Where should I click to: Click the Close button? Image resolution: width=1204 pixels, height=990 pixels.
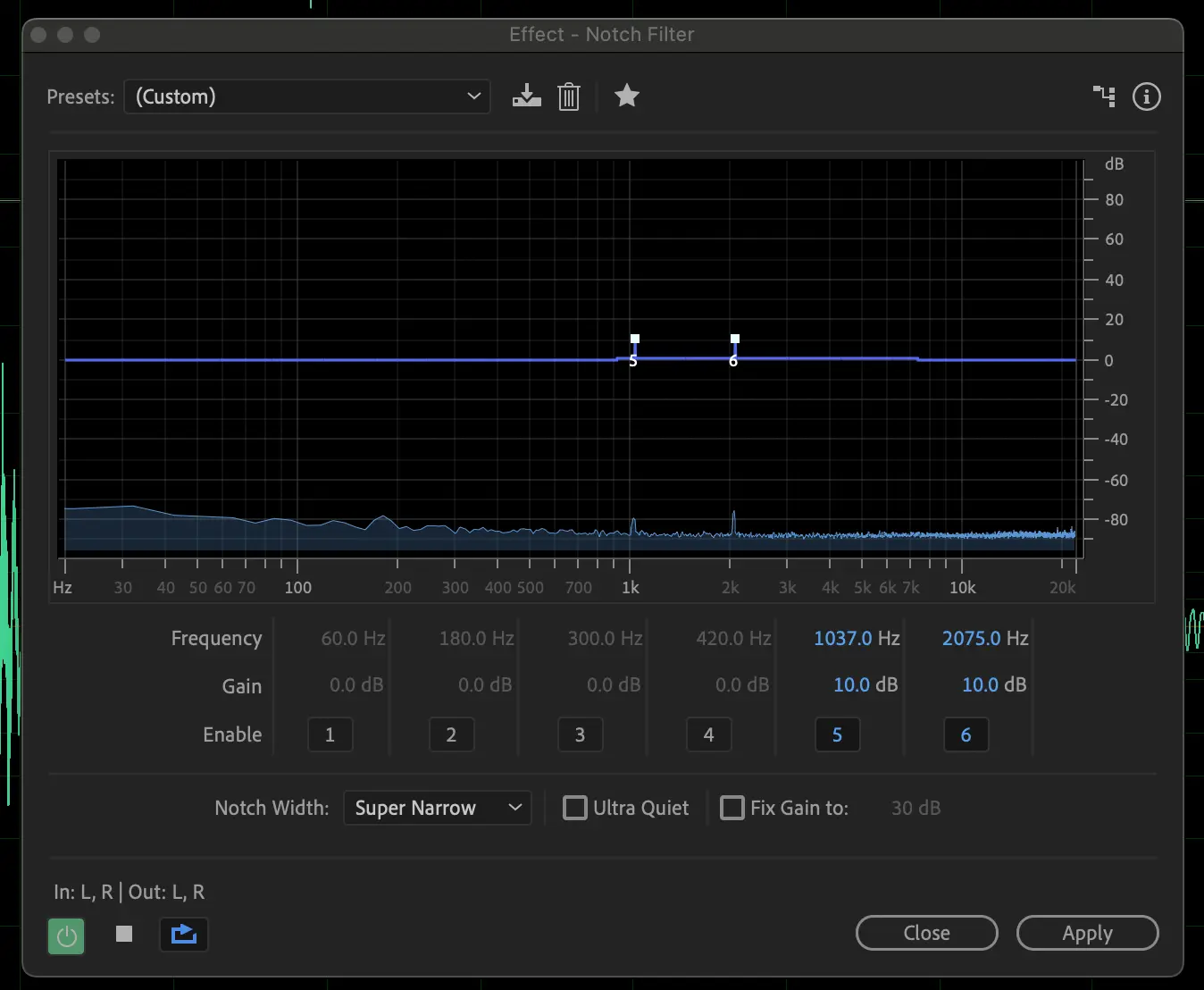point(926,933)
